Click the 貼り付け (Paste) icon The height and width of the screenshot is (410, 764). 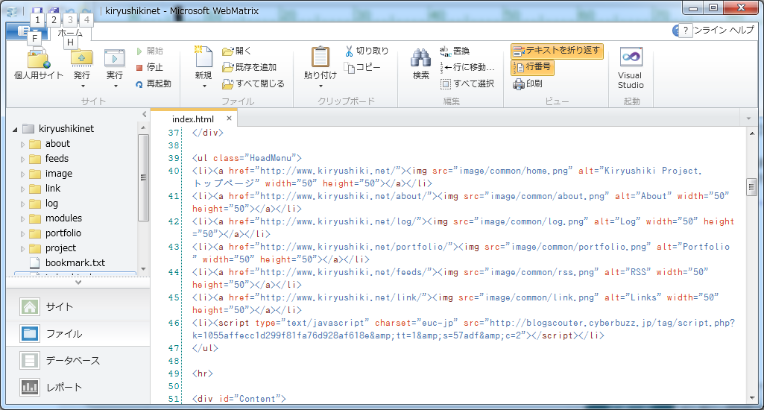pos(320,57)
